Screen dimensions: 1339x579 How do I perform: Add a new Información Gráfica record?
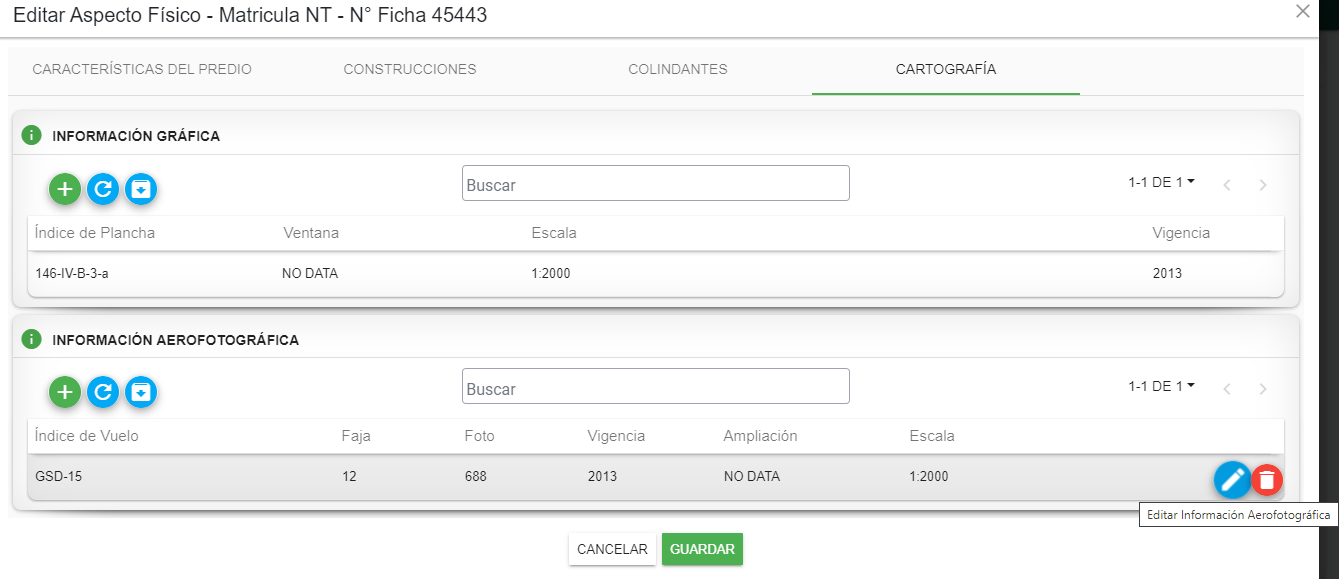coord(65,188)
